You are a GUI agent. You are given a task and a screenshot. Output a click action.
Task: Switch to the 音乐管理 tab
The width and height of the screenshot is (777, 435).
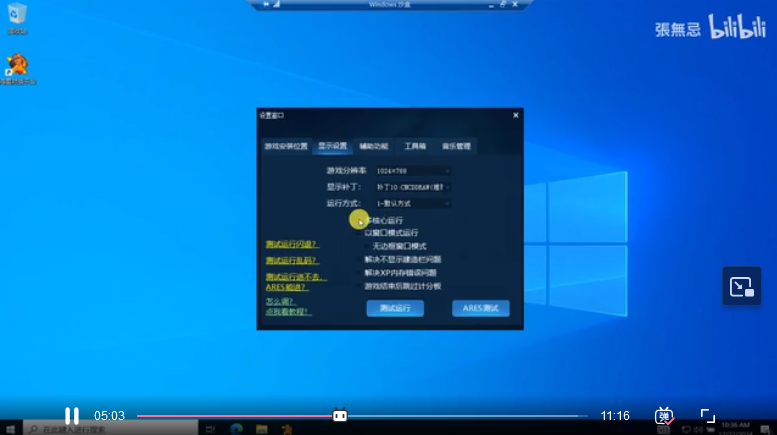456,146
